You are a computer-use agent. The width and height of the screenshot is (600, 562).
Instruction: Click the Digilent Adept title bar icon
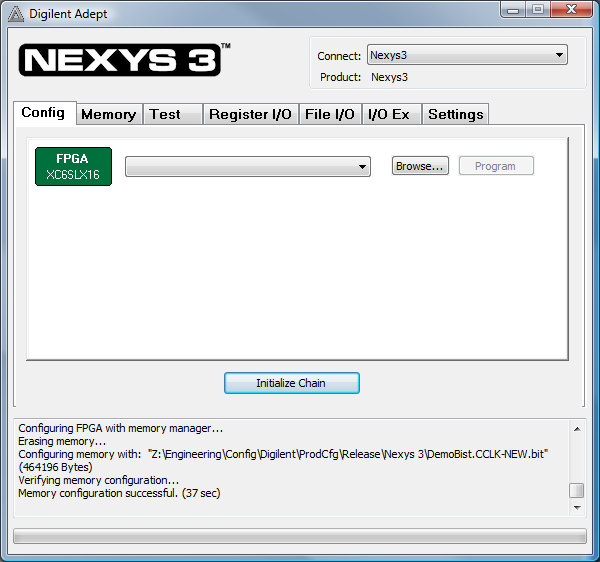16,14
